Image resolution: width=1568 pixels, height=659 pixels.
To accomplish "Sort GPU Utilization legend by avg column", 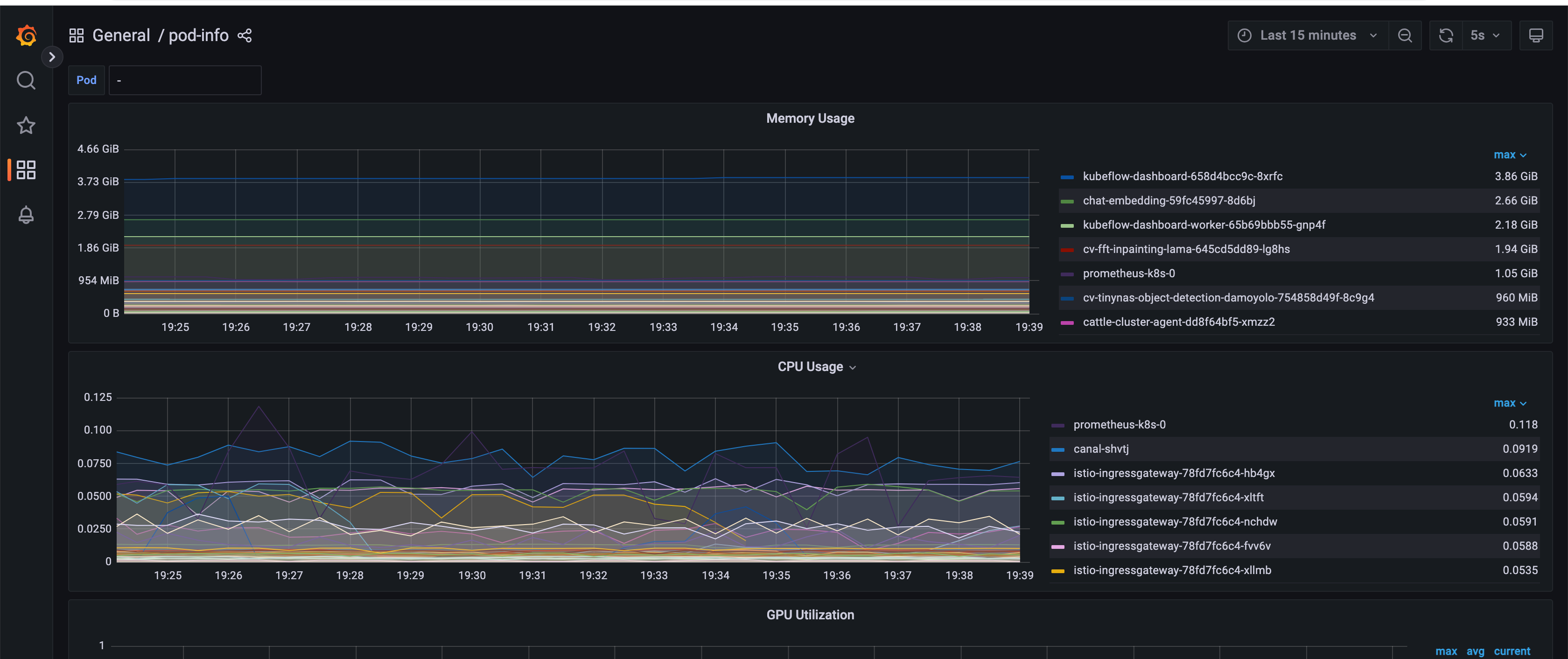I will (x=1475, y=651).
